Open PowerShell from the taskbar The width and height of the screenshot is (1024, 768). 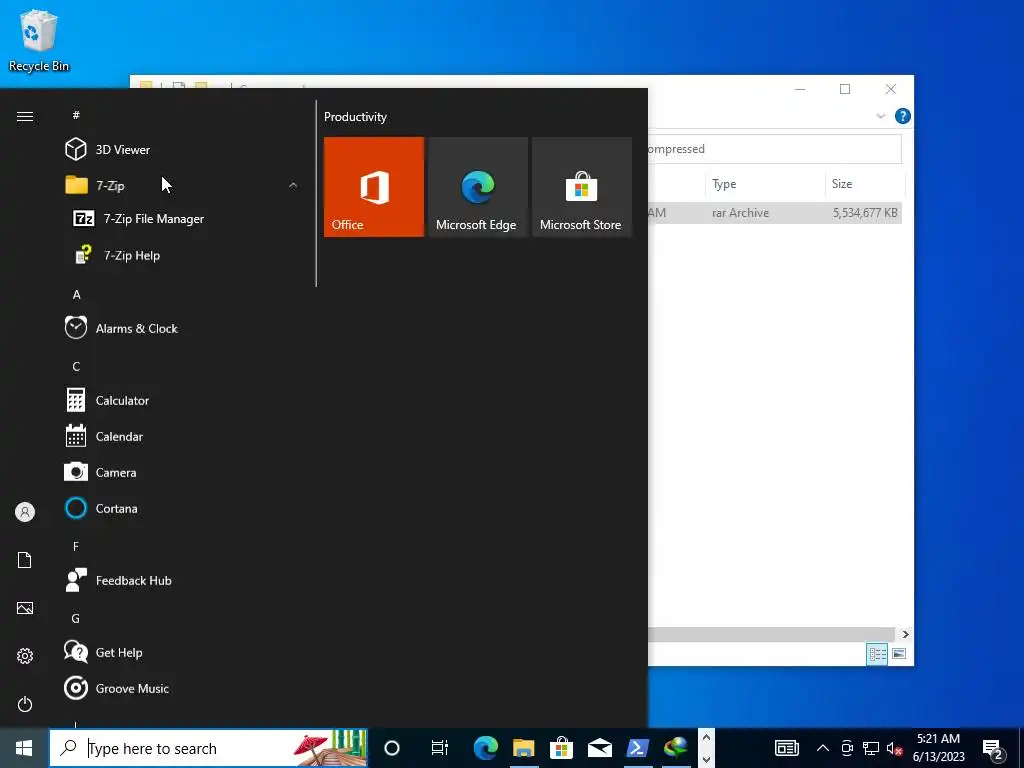(x=637, y=748)
